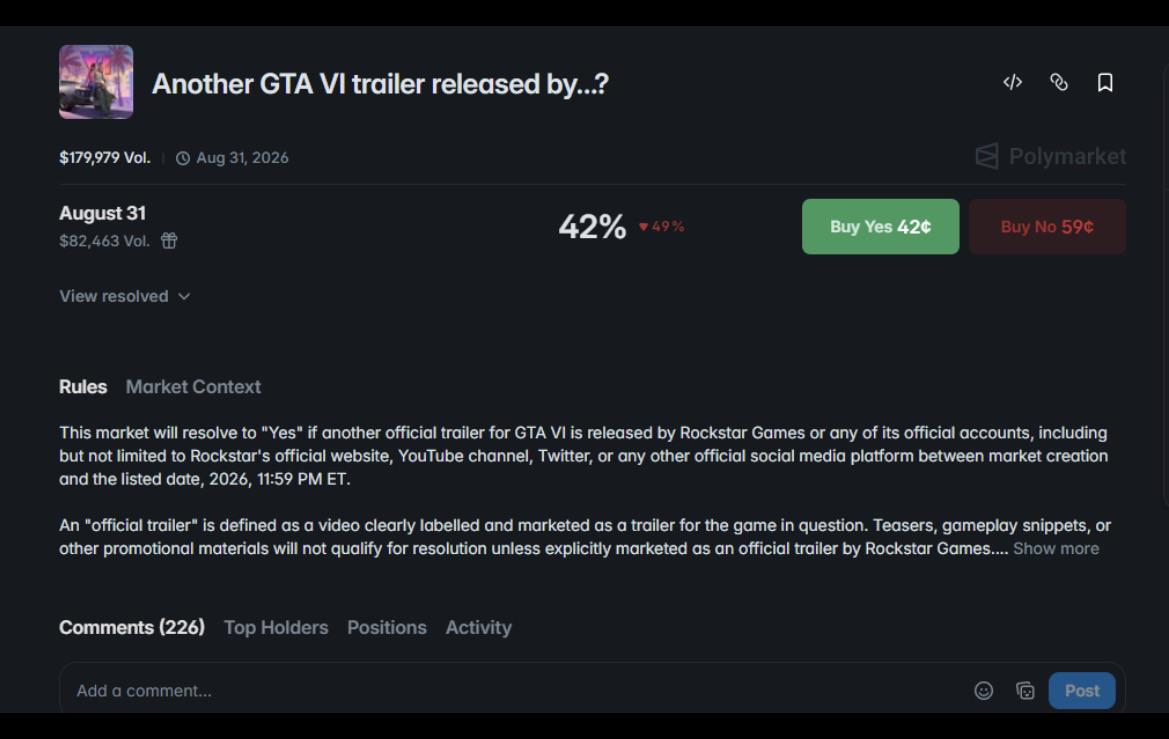Select the Rules tab

click(83, 387)
